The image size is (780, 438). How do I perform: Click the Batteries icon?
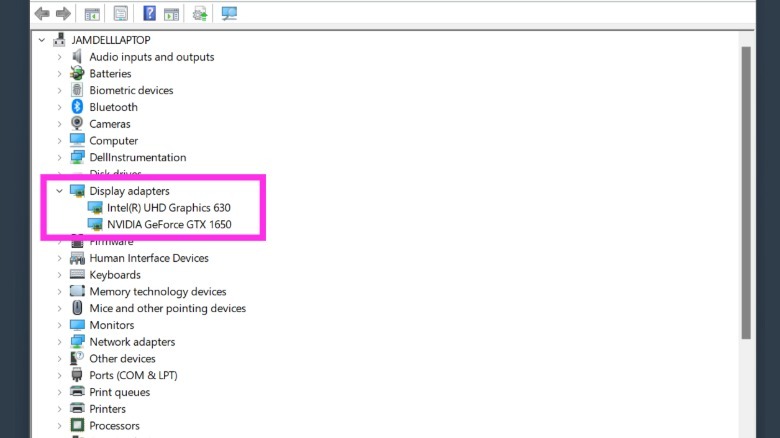(x=77, y=73)
